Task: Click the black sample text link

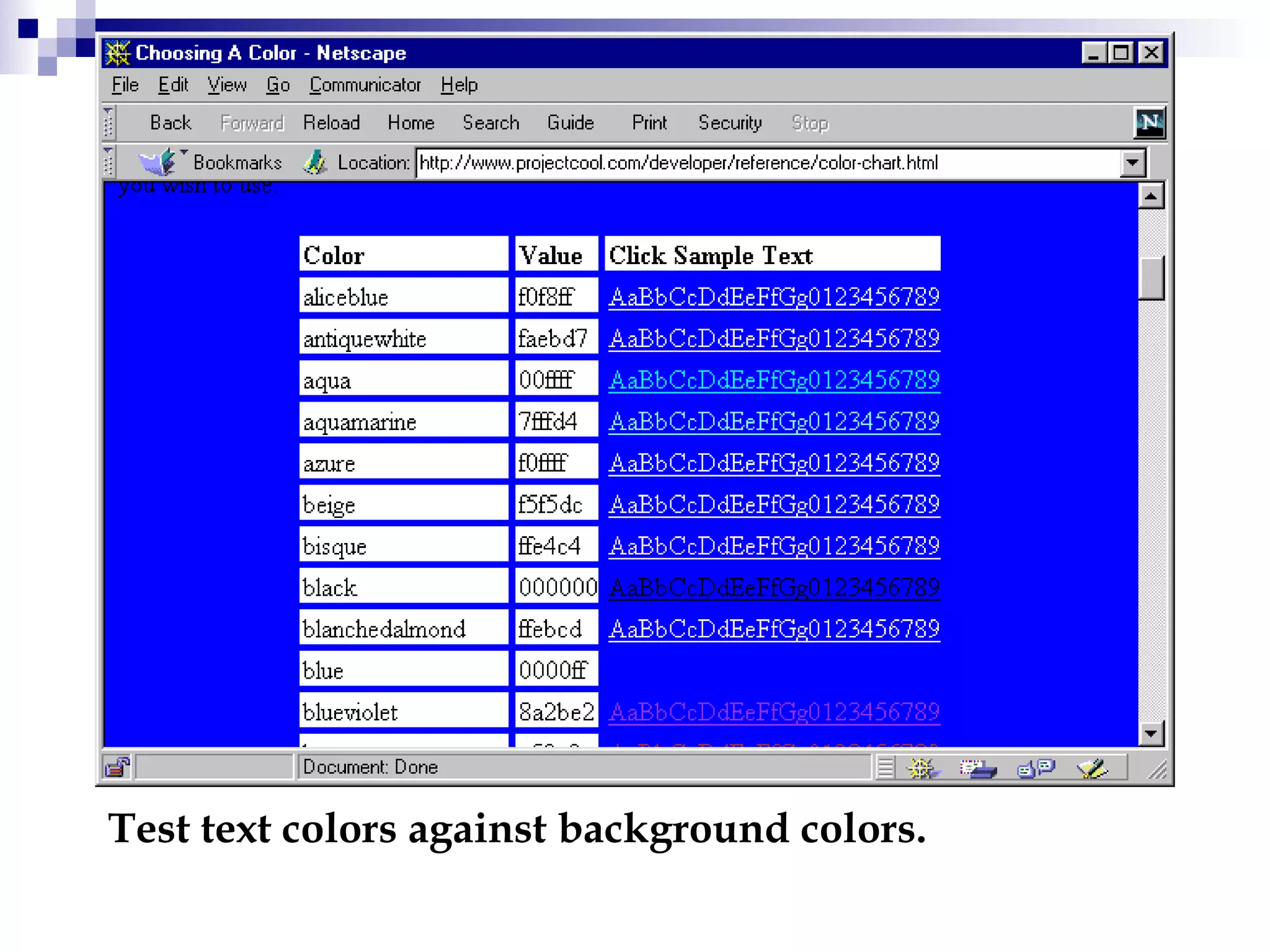Action: pos(774,588)
